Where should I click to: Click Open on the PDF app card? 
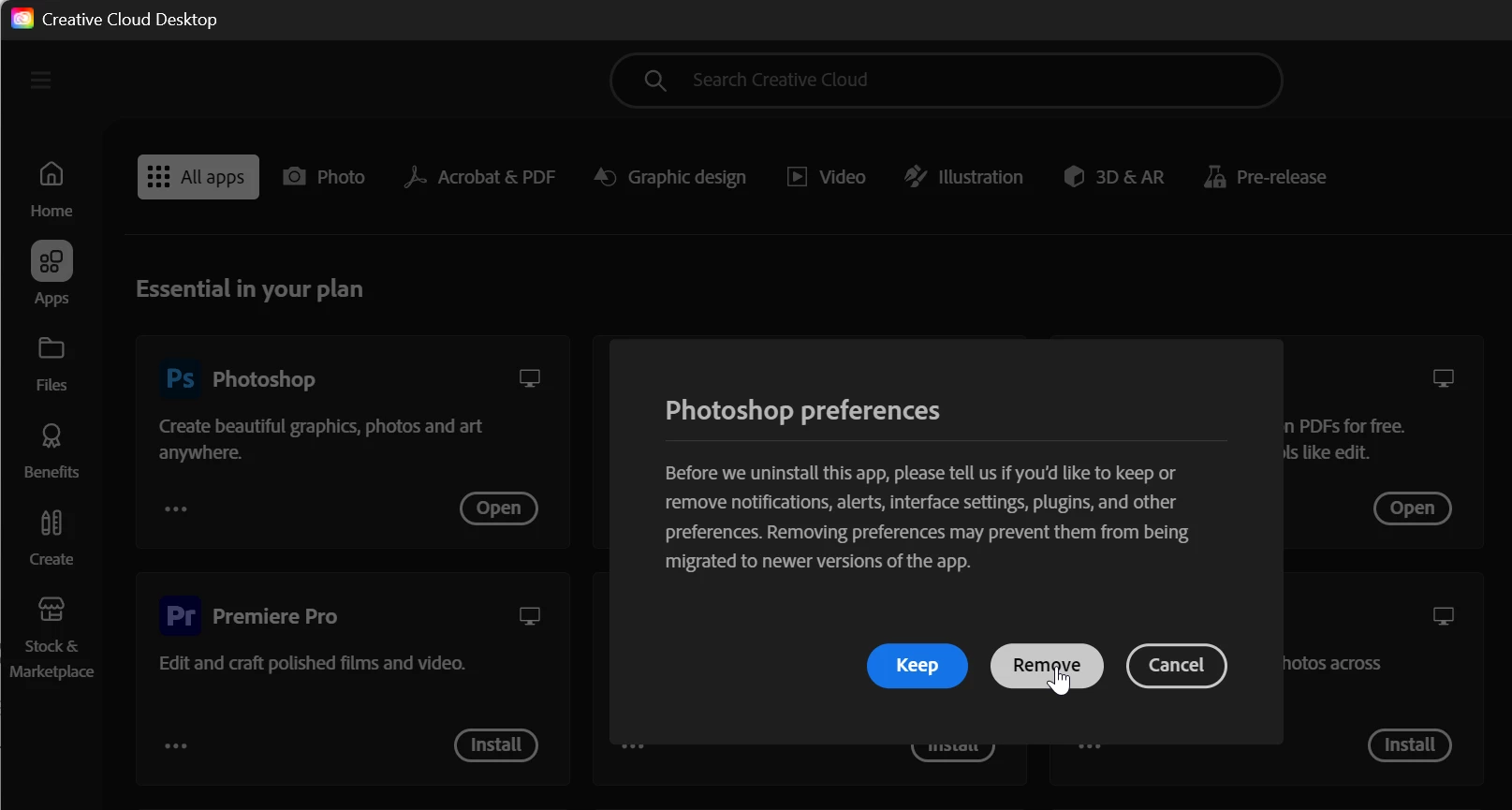(x=1413, y=508)
